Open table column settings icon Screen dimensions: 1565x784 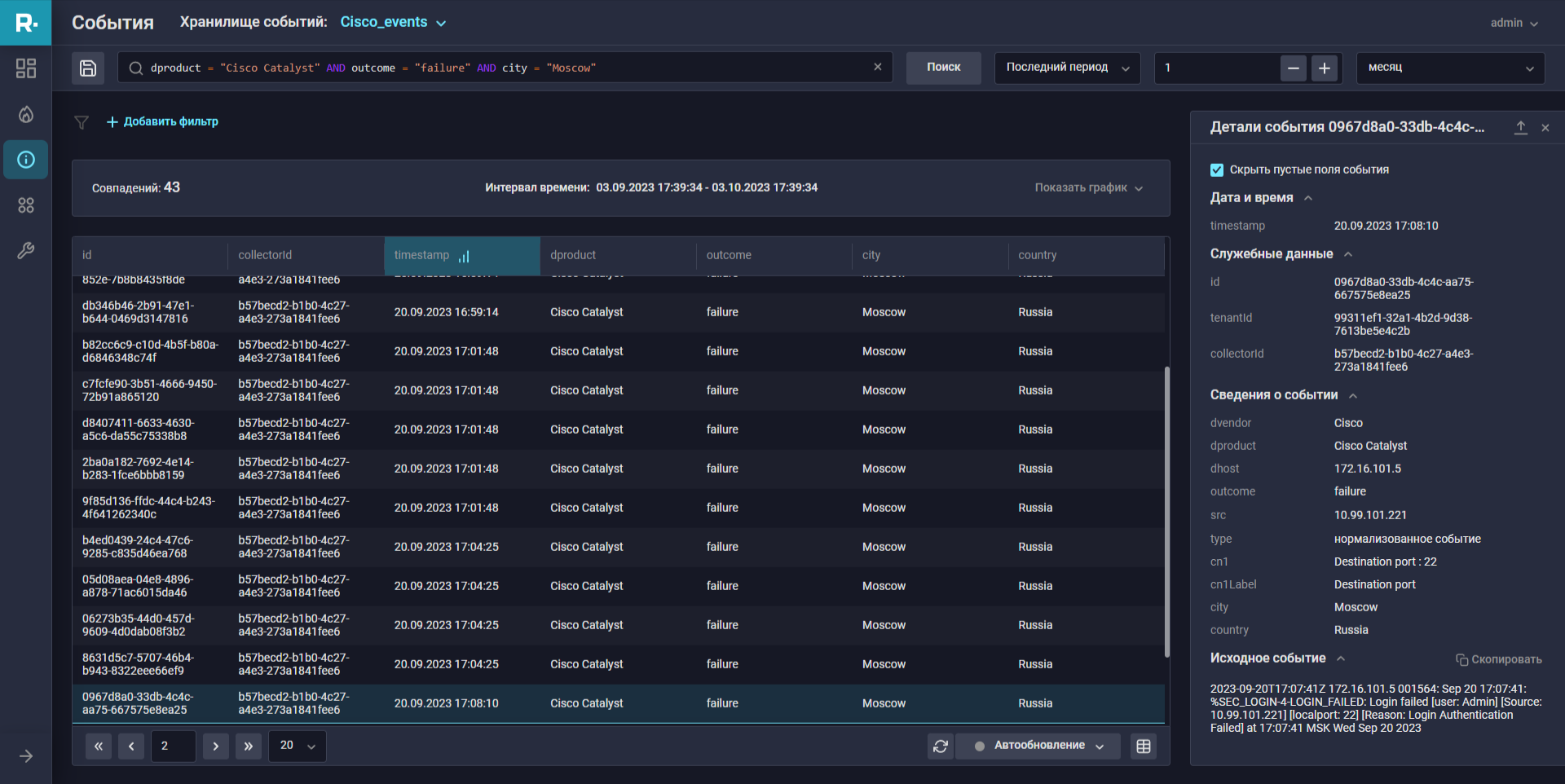1144,746
